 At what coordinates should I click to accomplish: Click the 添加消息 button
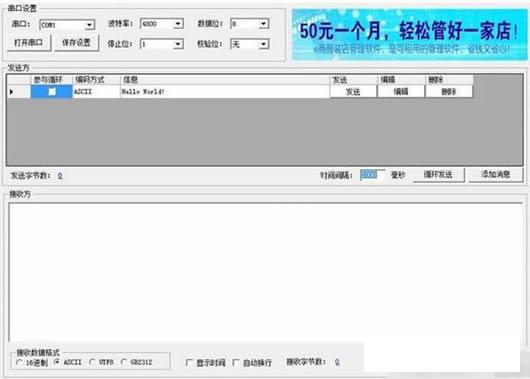pos(496,175)
